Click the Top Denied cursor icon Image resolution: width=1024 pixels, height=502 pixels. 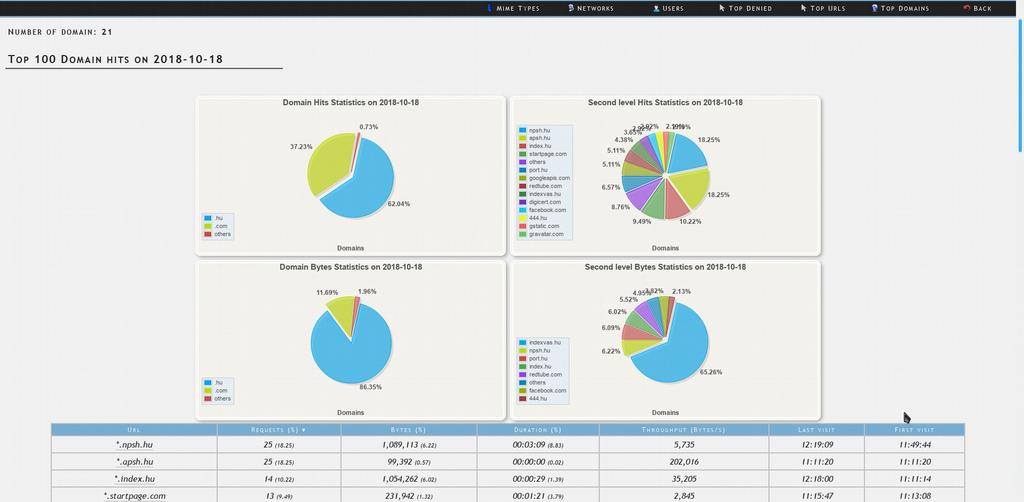[722, 8]
